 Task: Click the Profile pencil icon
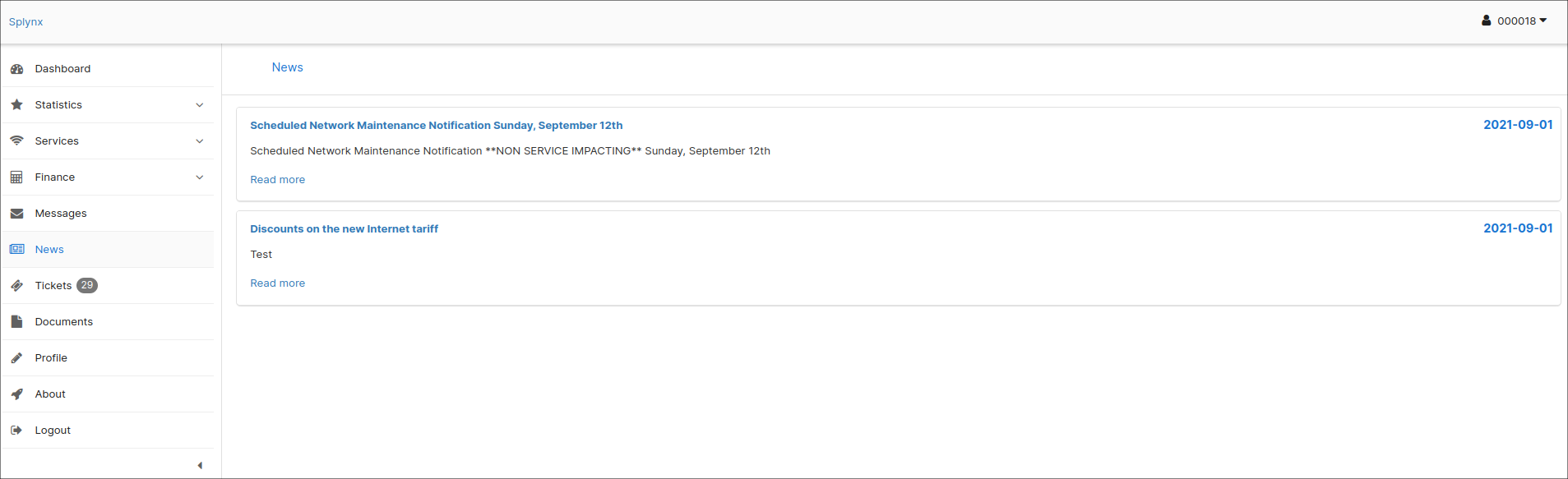16,358
